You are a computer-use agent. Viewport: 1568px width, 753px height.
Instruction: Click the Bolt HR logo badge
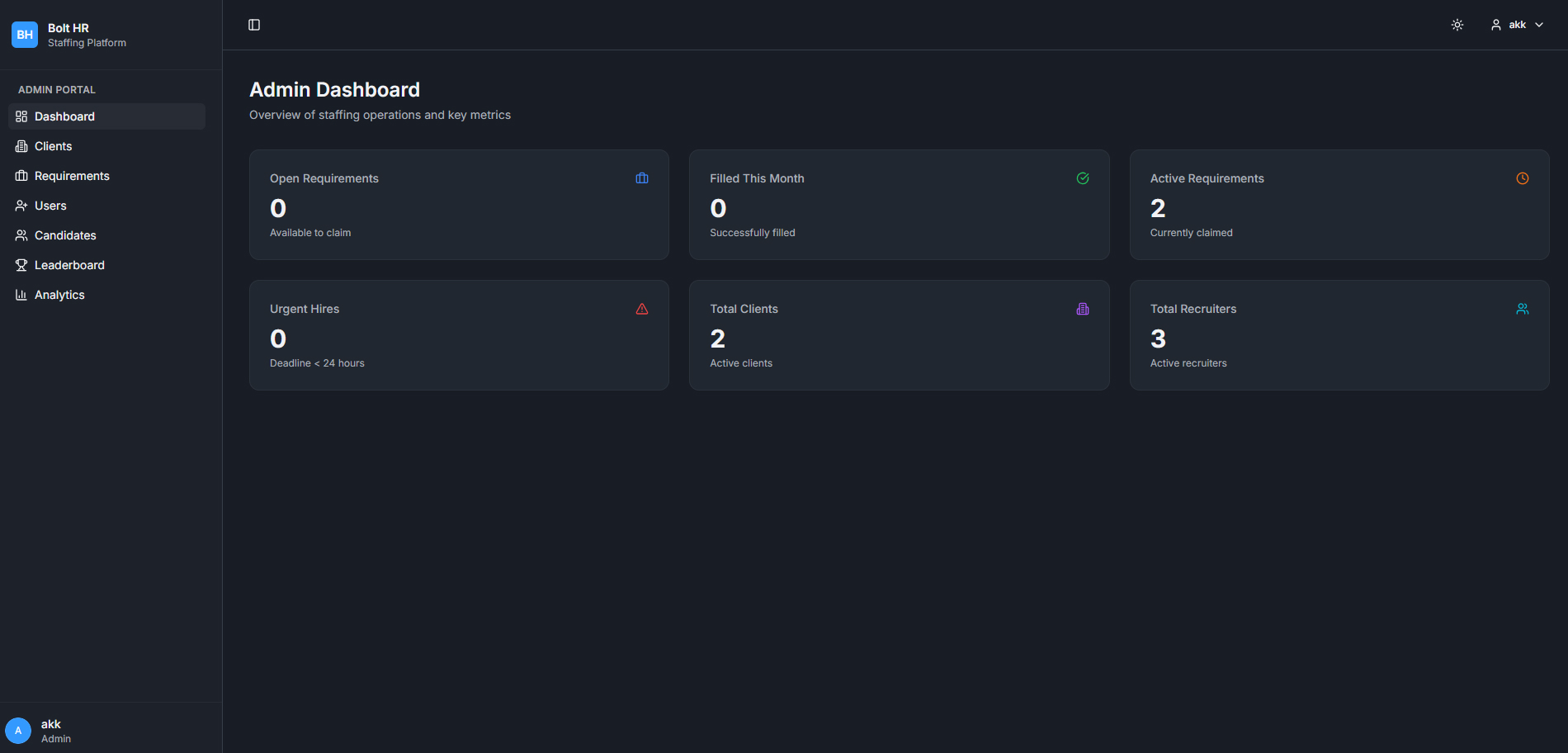point(25,35)
